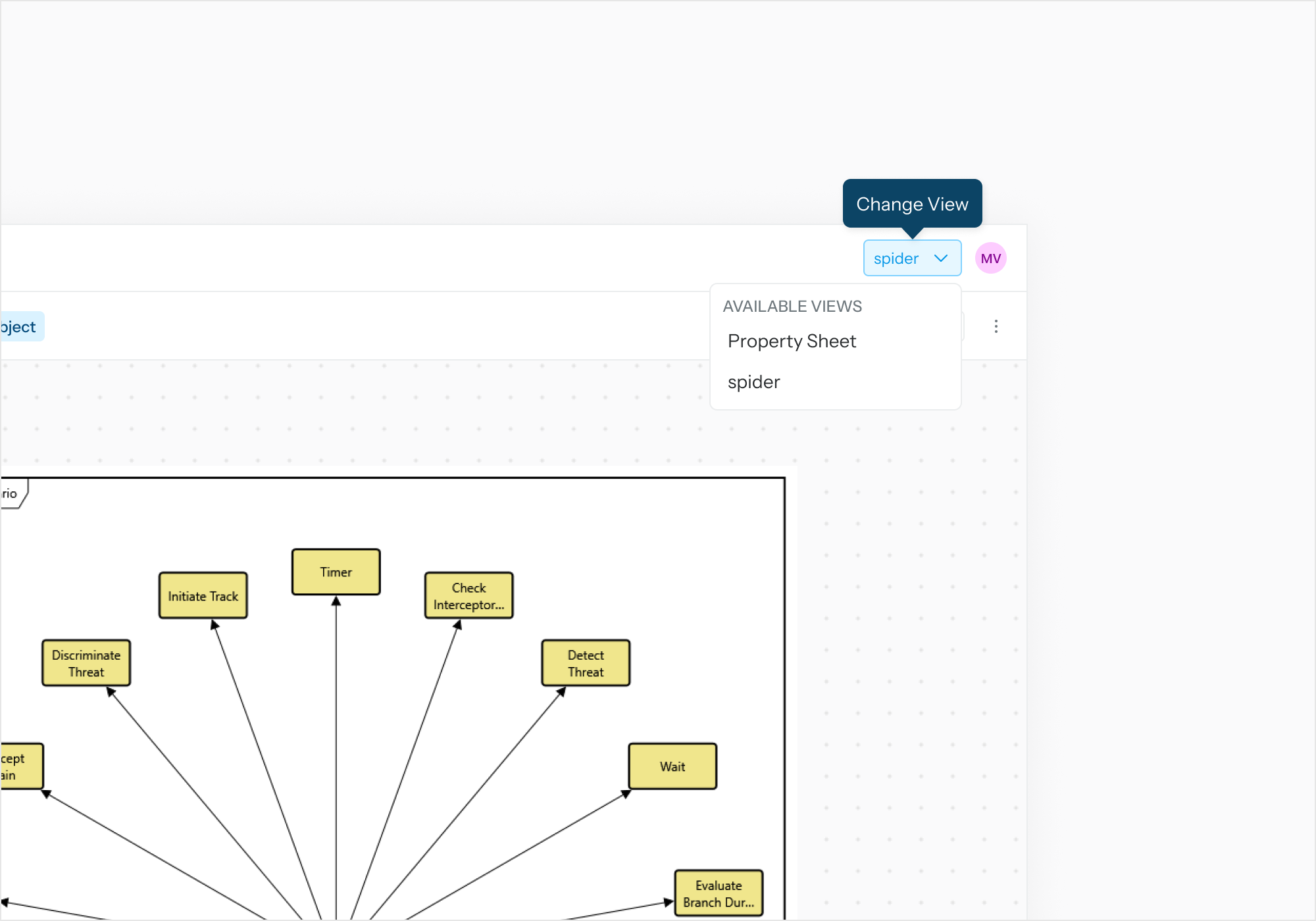Select the Timer node
The width and height of the screenshot is (1316, 921).
tap(336, 572)
